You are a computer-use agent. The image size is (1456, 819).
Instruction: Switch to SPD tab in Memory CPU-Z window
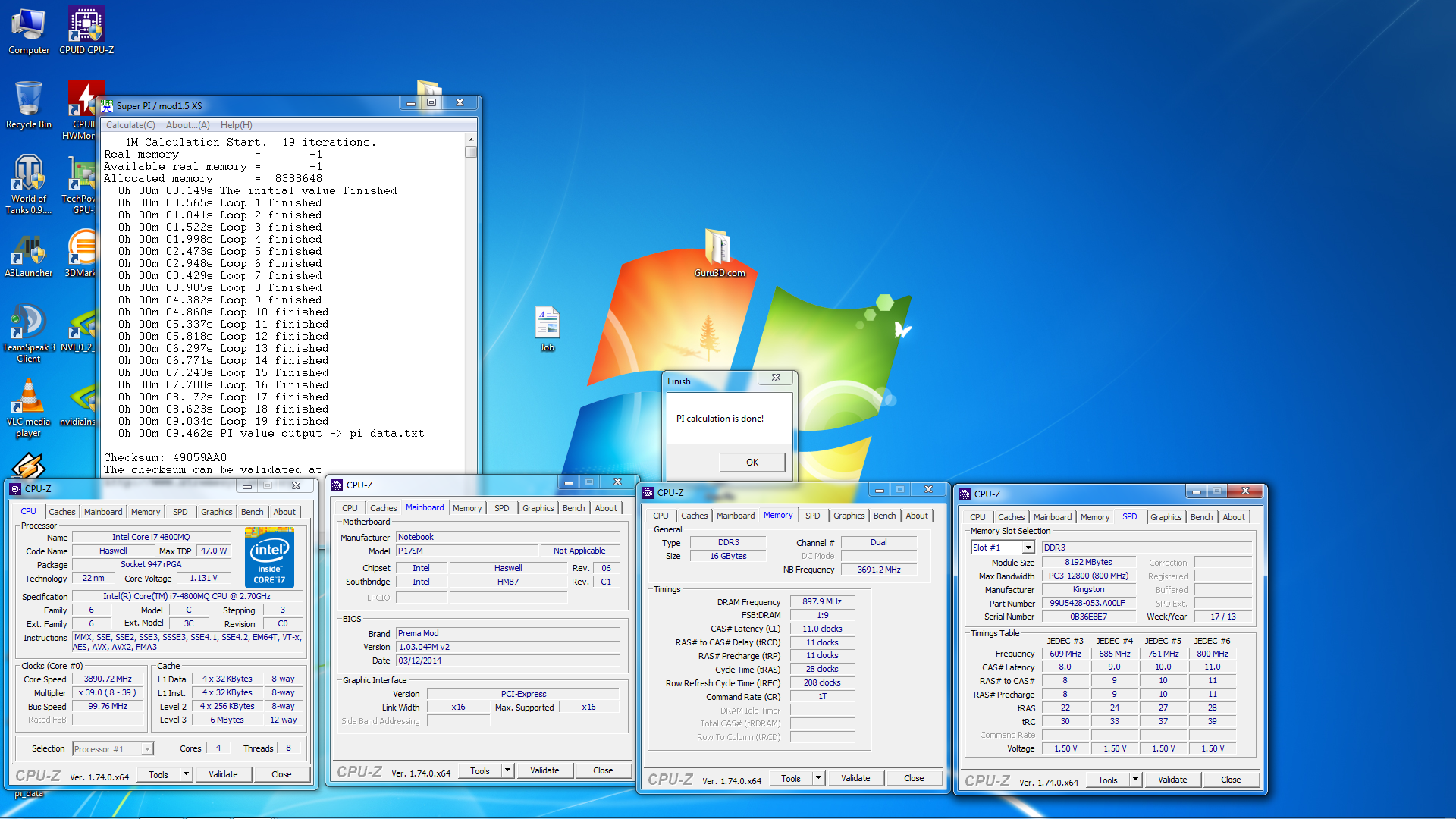click(812, 516)
